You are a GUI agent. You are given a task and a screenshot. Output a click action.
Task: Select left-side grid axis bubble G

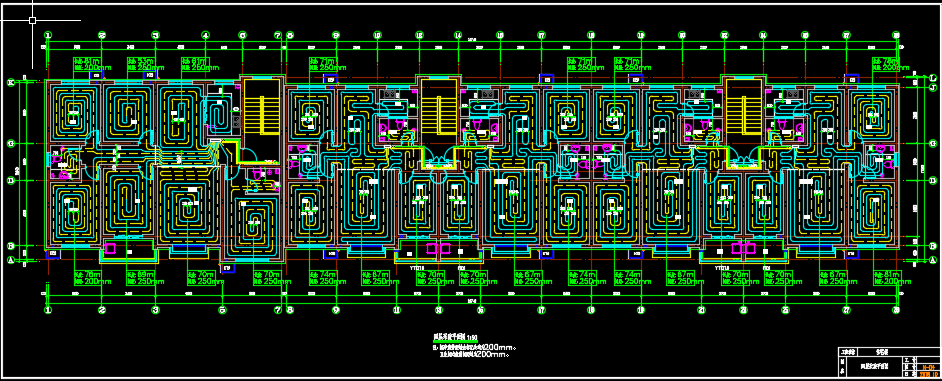pos(10,144)
